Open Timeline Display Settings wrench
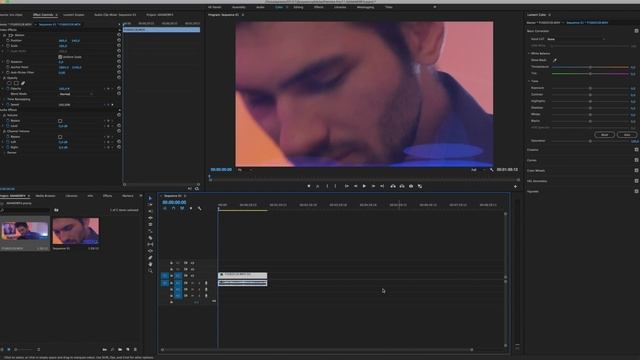The image size is (640, 360). coord(200,209)
